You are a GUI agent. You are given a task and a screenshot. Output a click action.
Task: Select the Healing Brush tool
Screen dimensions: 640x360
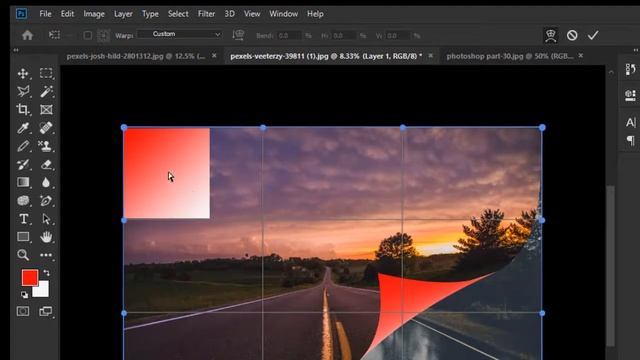46,128
